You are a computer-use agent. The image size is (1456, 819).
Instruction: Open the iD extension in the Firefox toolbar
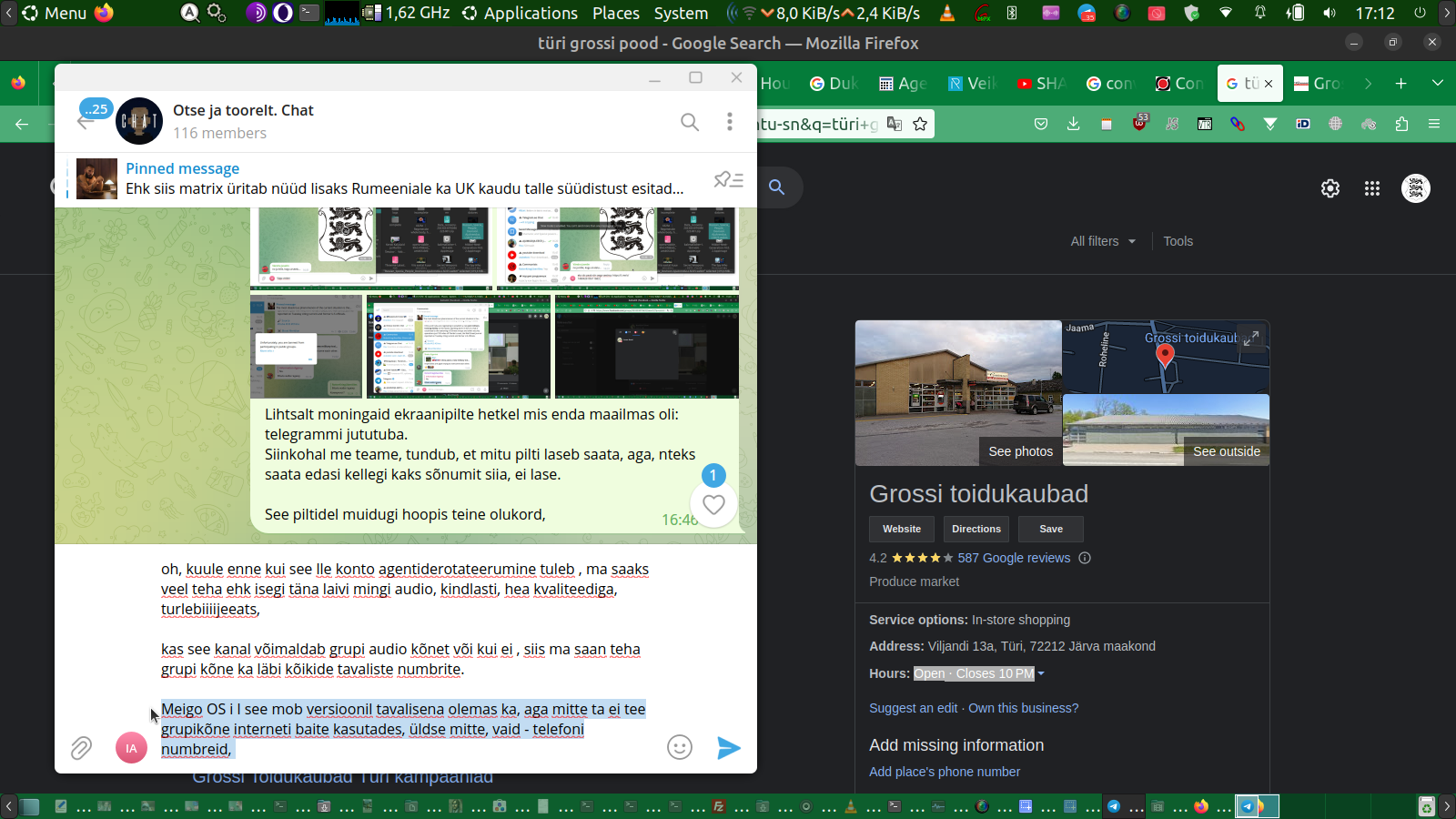1303,124
